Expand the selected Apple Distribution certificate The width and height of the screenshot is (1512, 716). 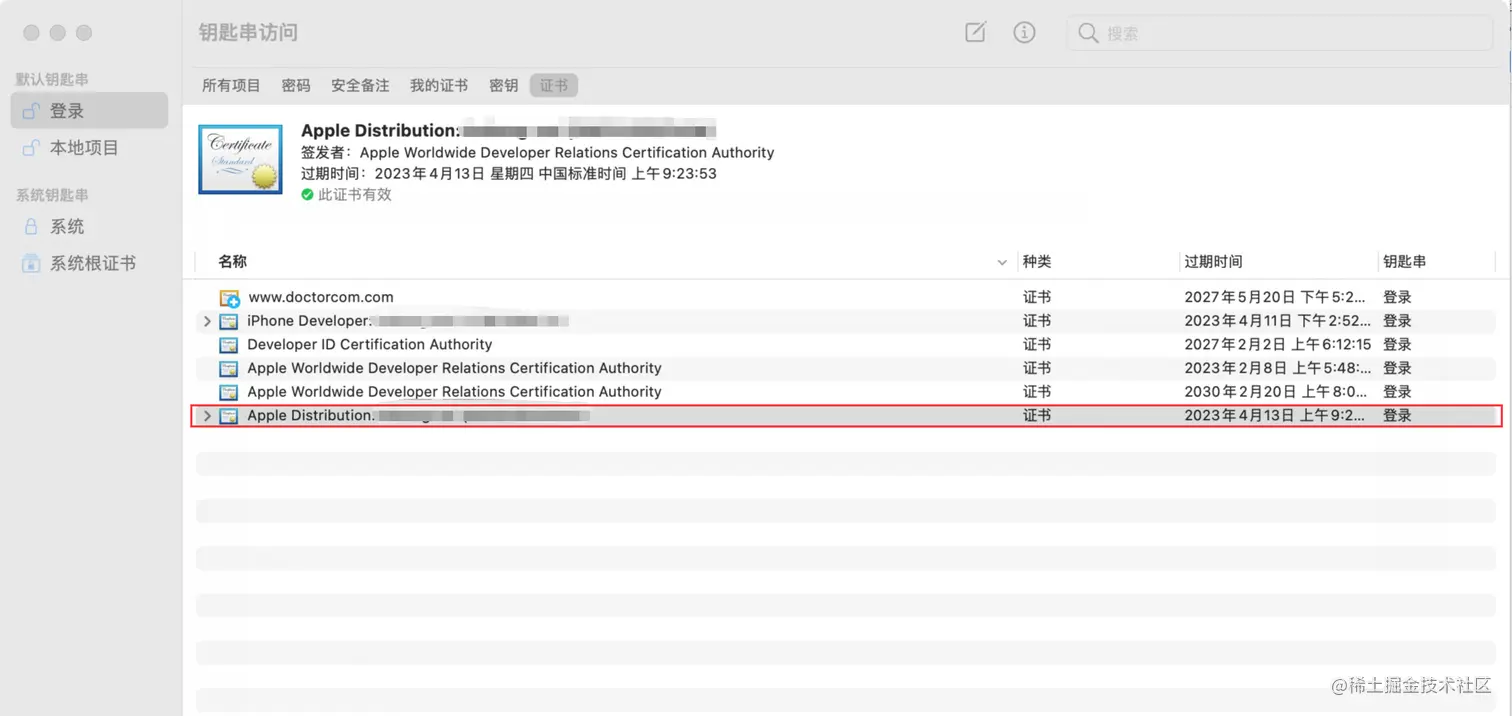click(x=207, y=415)
